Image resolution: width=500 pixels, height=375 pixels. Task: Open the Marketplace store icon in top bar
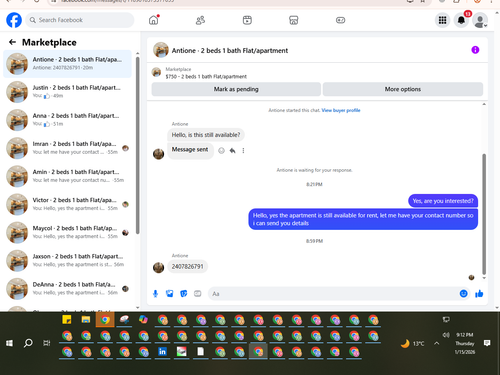point(294,20)
